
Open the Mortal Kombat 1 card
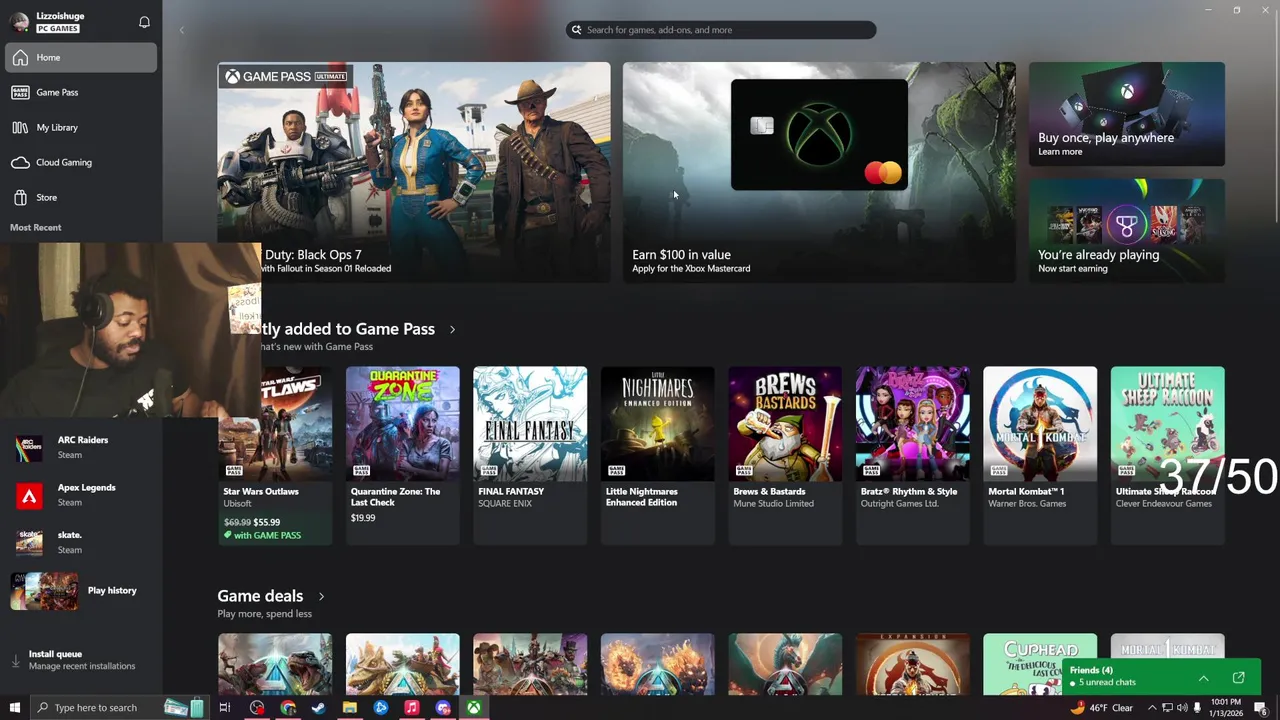click(x=1040, y=455)
